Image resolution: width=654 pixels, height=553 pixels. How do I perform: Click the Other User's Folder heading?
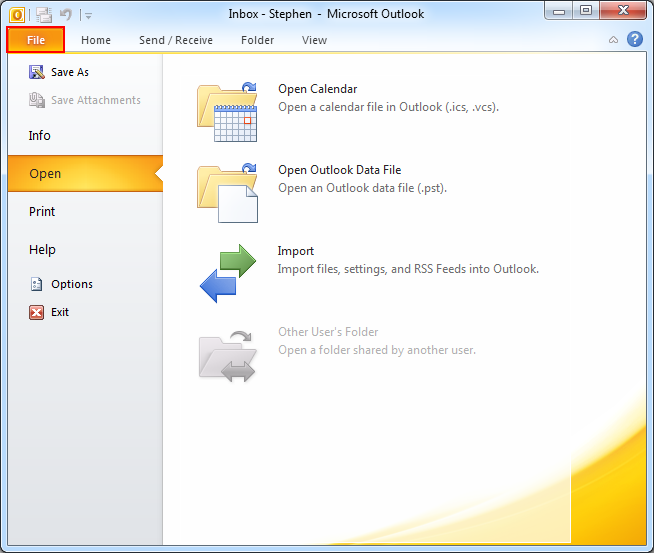point(328,332)
